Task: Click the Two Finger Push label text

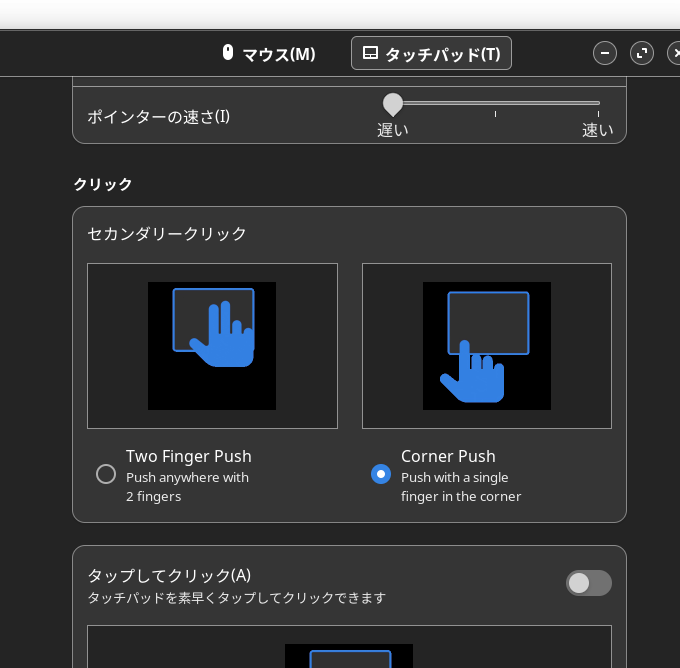Action: coord(189,456)
